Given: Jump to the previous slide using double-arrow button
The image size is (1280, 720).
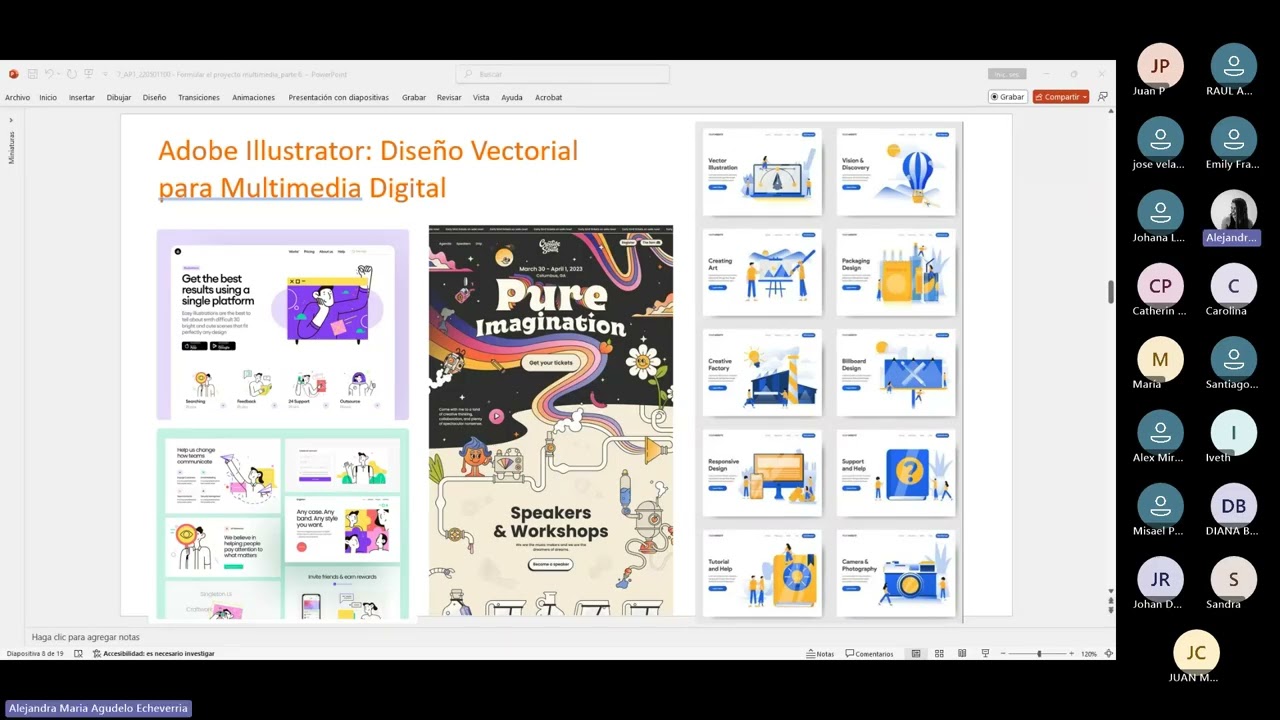Looking at the screenshot, I should (x=1110, y=600).
